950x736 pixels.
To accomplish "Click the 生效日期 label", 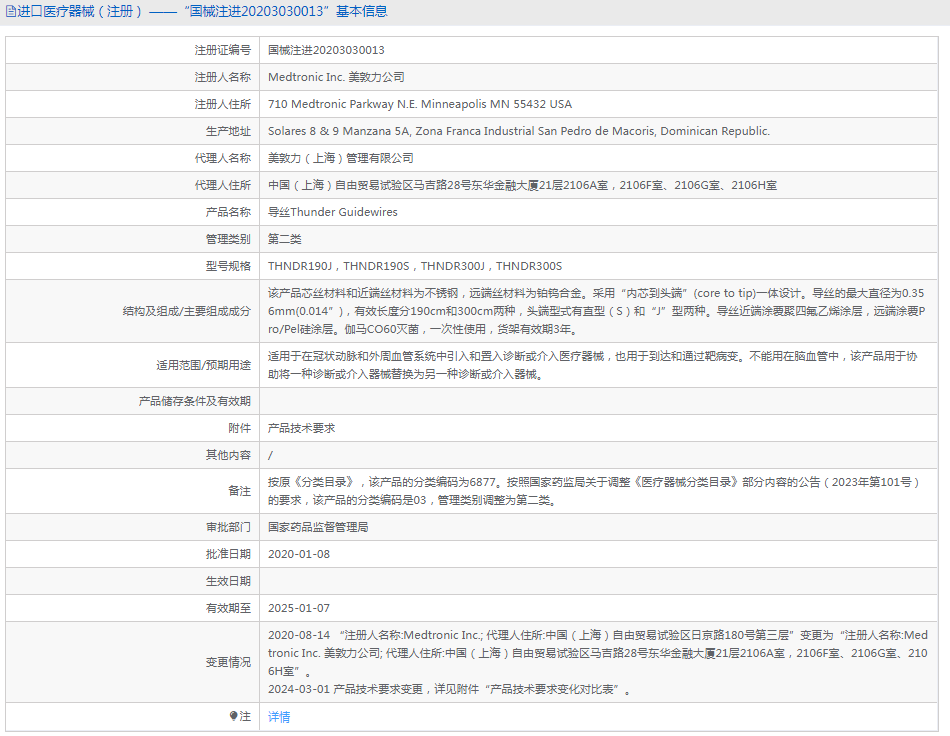I will (228, 581).
